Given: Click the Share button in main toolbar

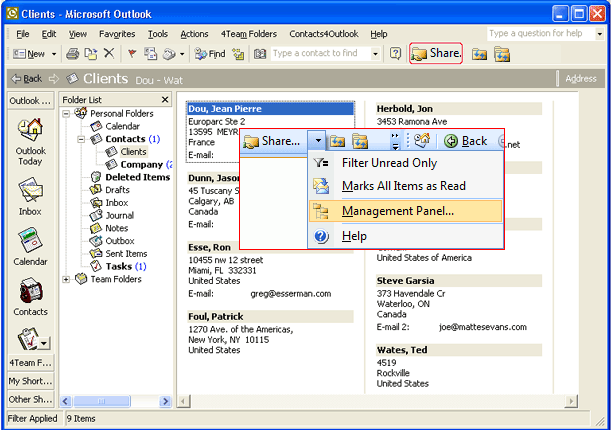Looking at the screenshot, I should point(436,53).
